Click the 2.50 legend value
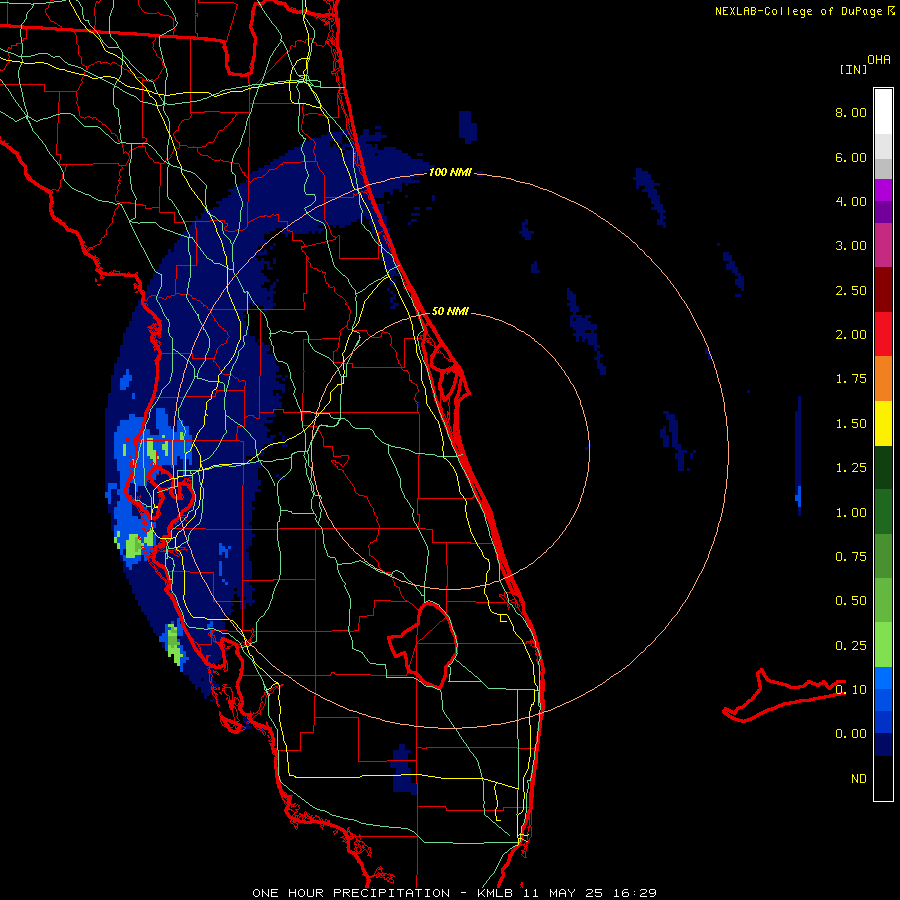 point(851,290)
